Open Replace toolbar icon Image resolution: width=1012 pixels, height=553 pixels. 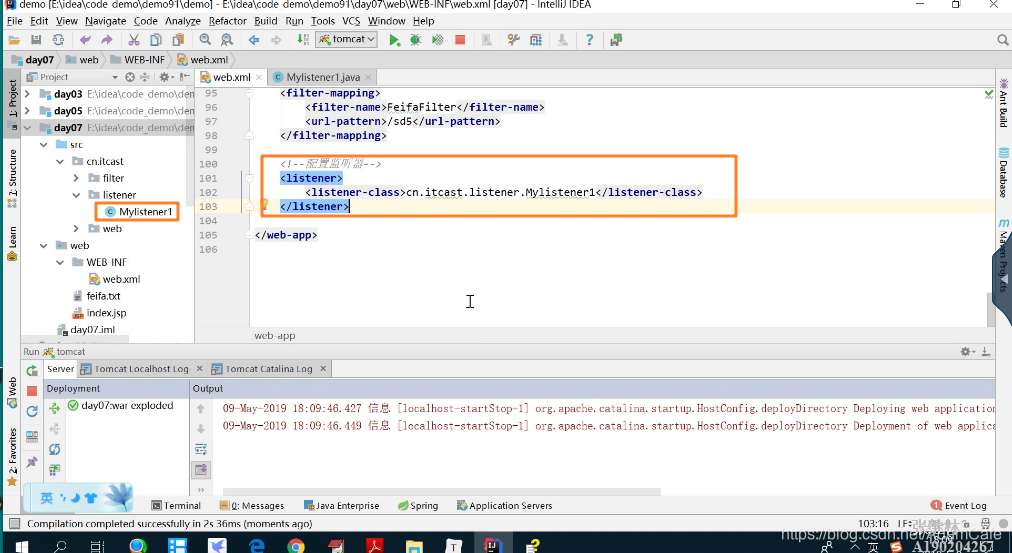click(227, 40)
